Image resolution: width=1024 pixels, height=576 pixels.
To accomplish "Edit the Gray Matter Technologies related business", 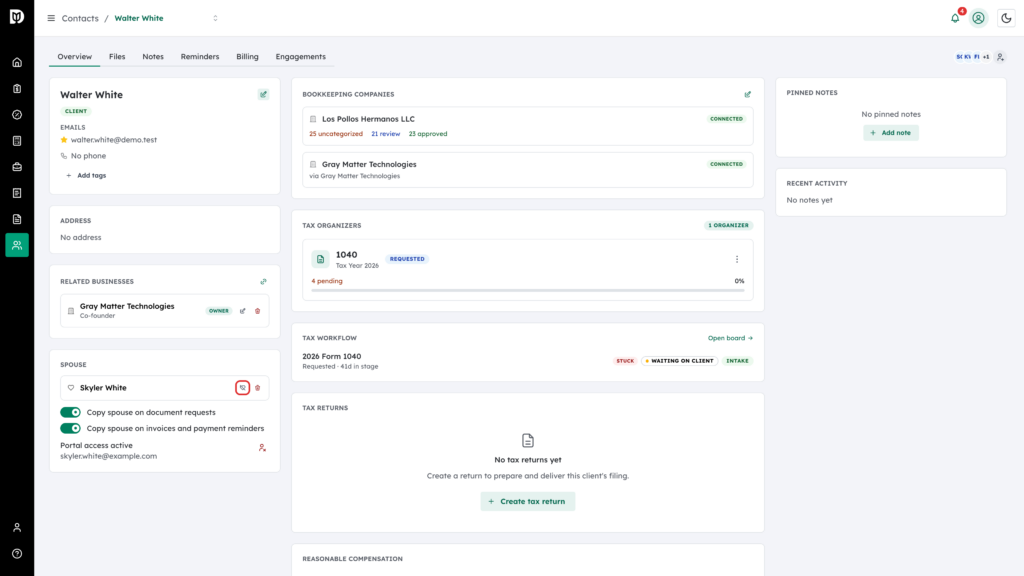I will click(242, 311).
